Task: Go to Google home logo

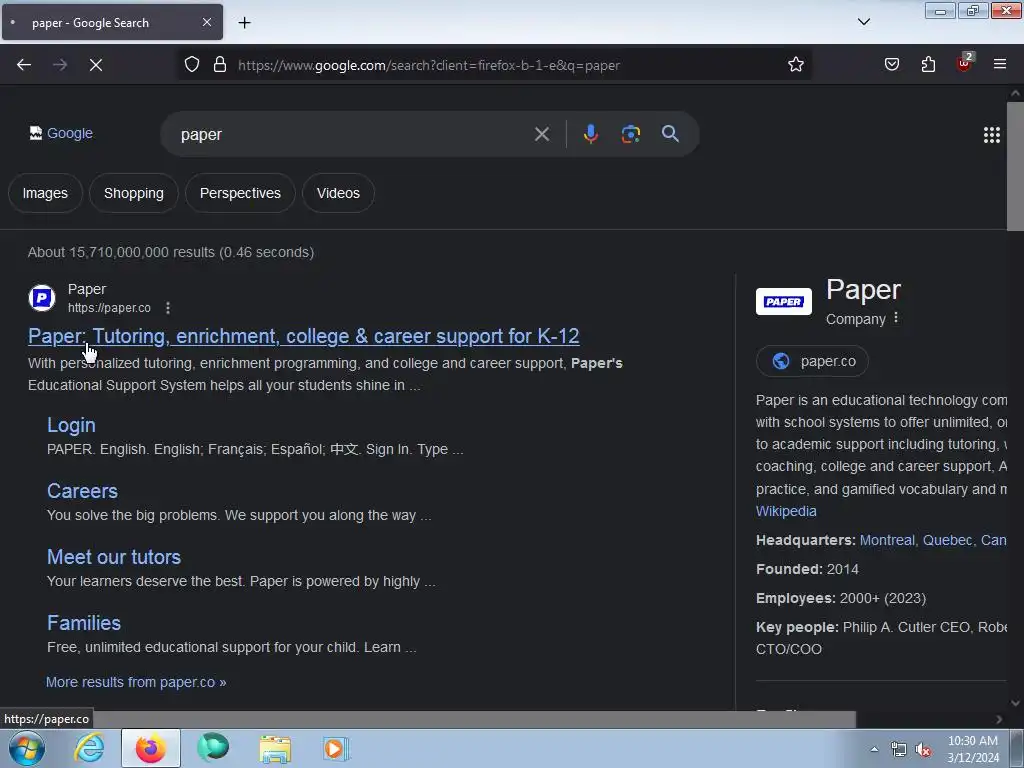Action: click(61, 133)
